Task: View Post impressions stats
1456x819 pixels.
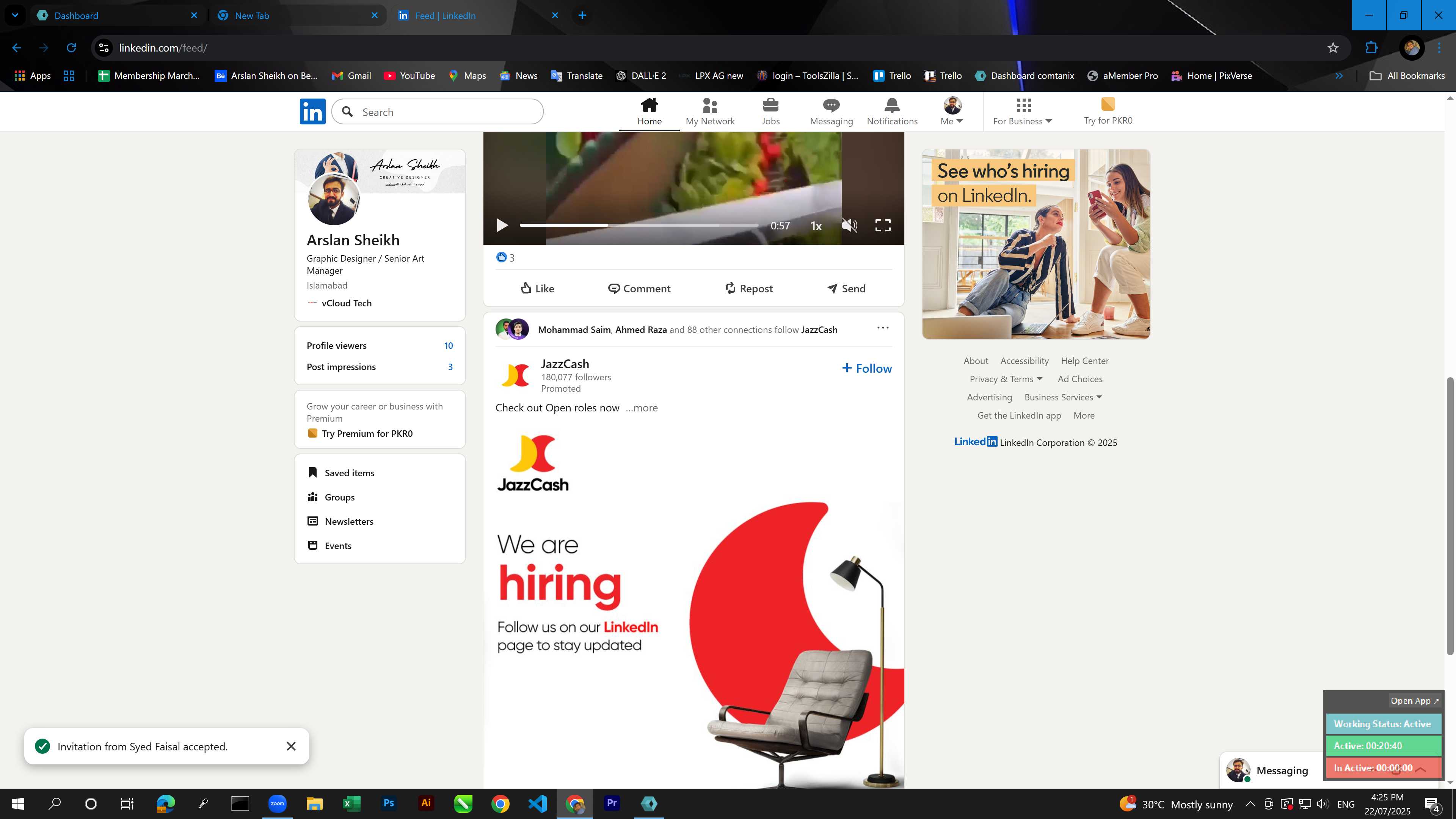Action: 379,367
